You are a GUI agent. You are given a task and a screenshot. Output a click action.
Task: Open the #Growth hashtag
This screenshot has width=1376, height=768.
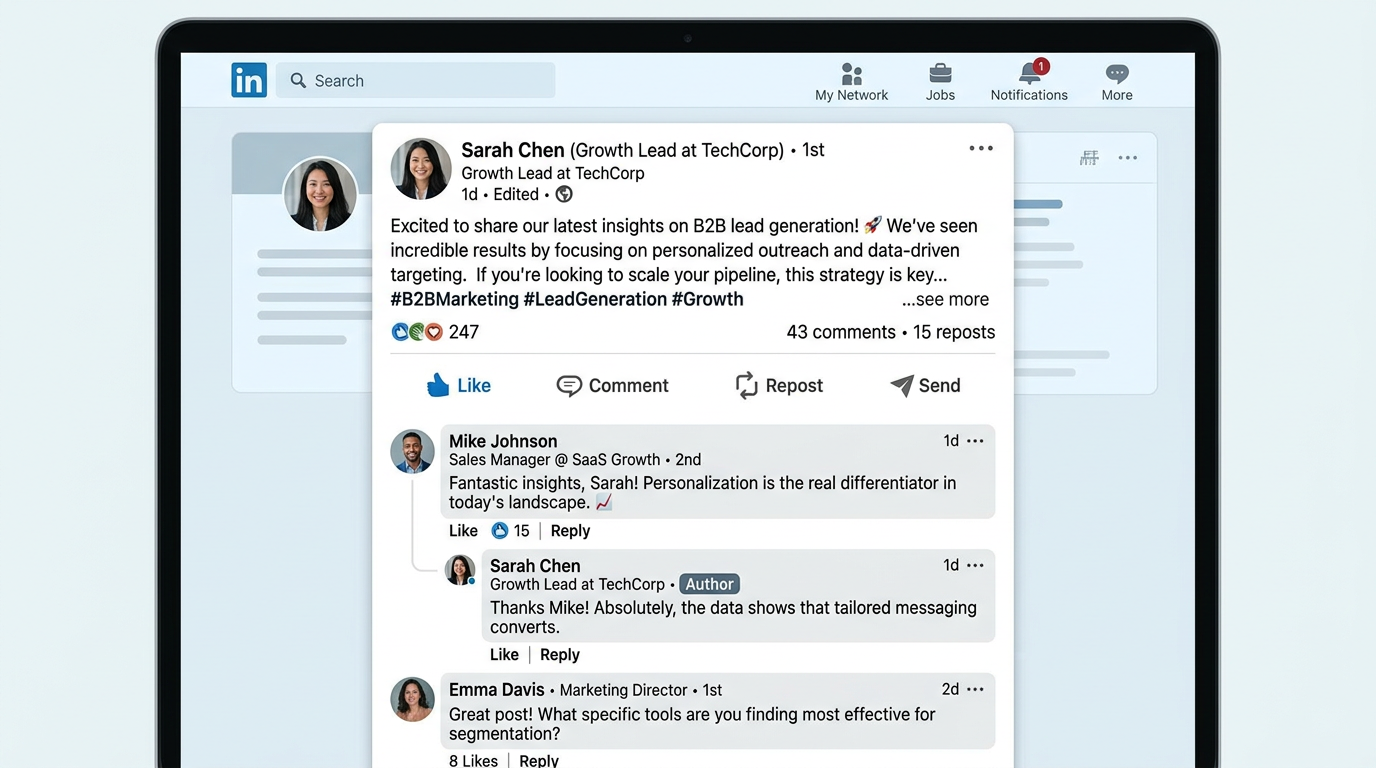(708, 299)
